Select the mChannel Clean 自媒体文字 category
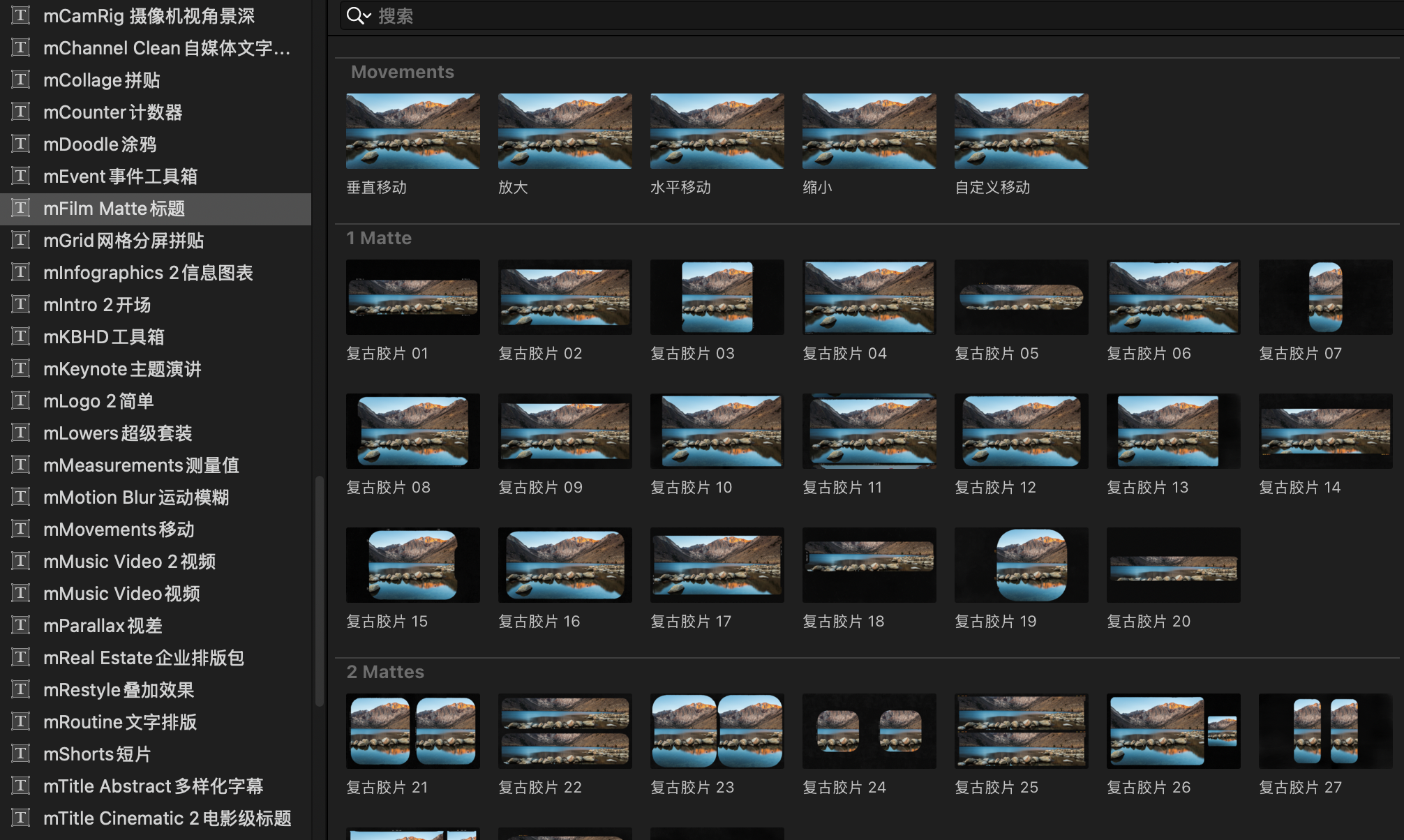Screen dimensions: 1404x840 point(156,47)
